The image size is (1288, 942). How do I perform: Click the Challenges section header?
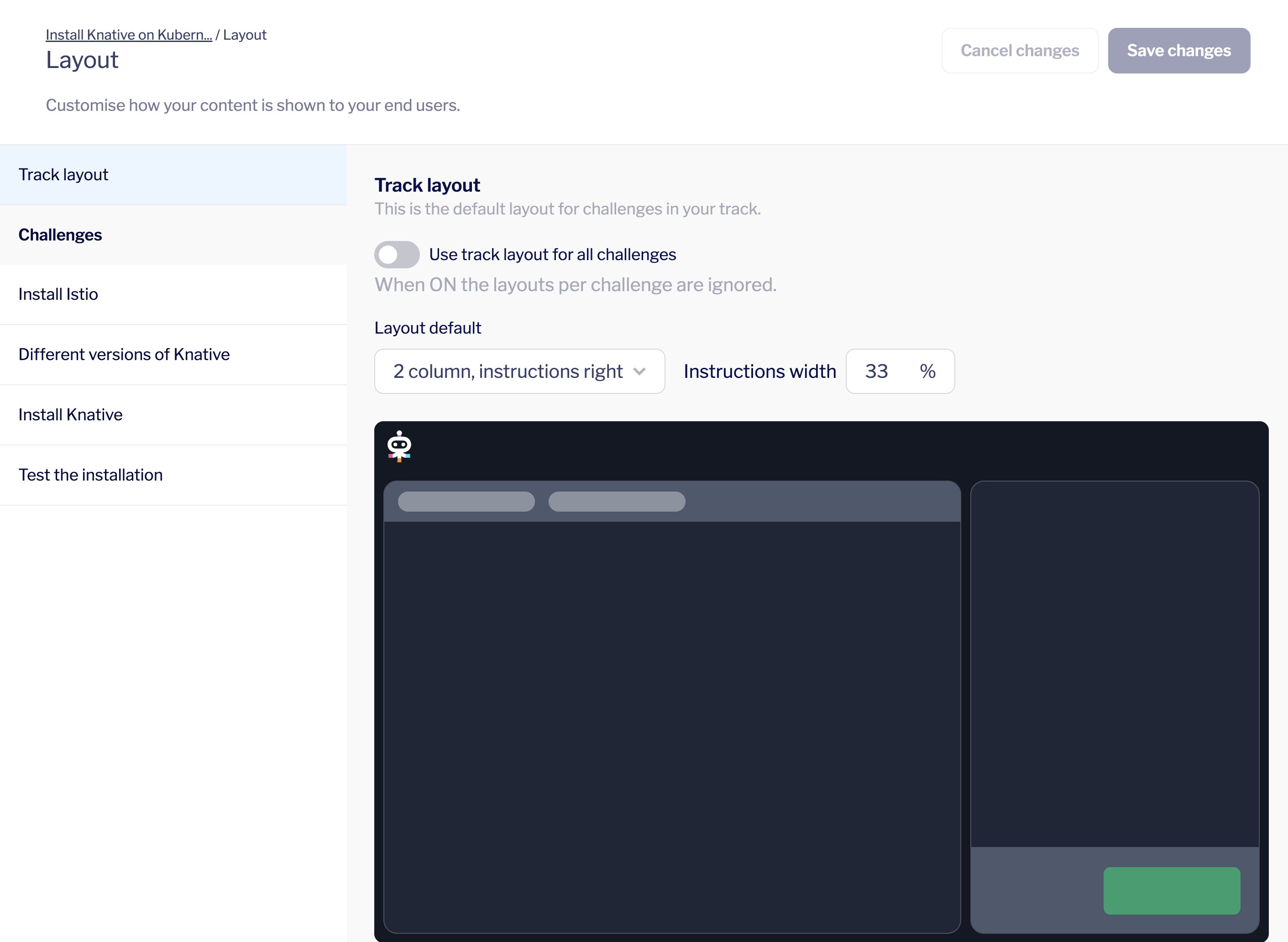(x=60, y=235)
